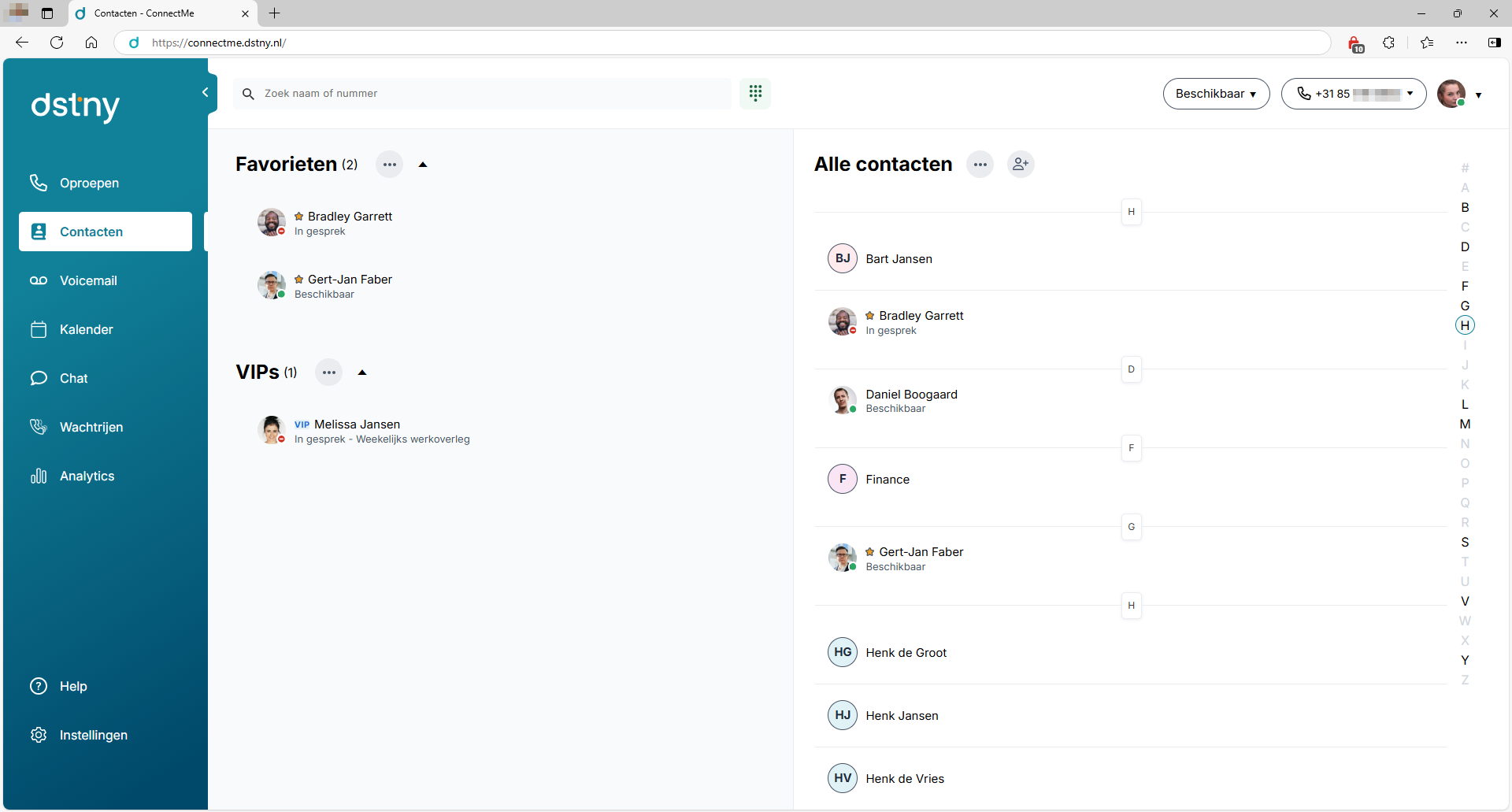The height and width of the screenshot is (812, 1512).
Task: Expand the profile avatar menu
Action: [1478, 95]
